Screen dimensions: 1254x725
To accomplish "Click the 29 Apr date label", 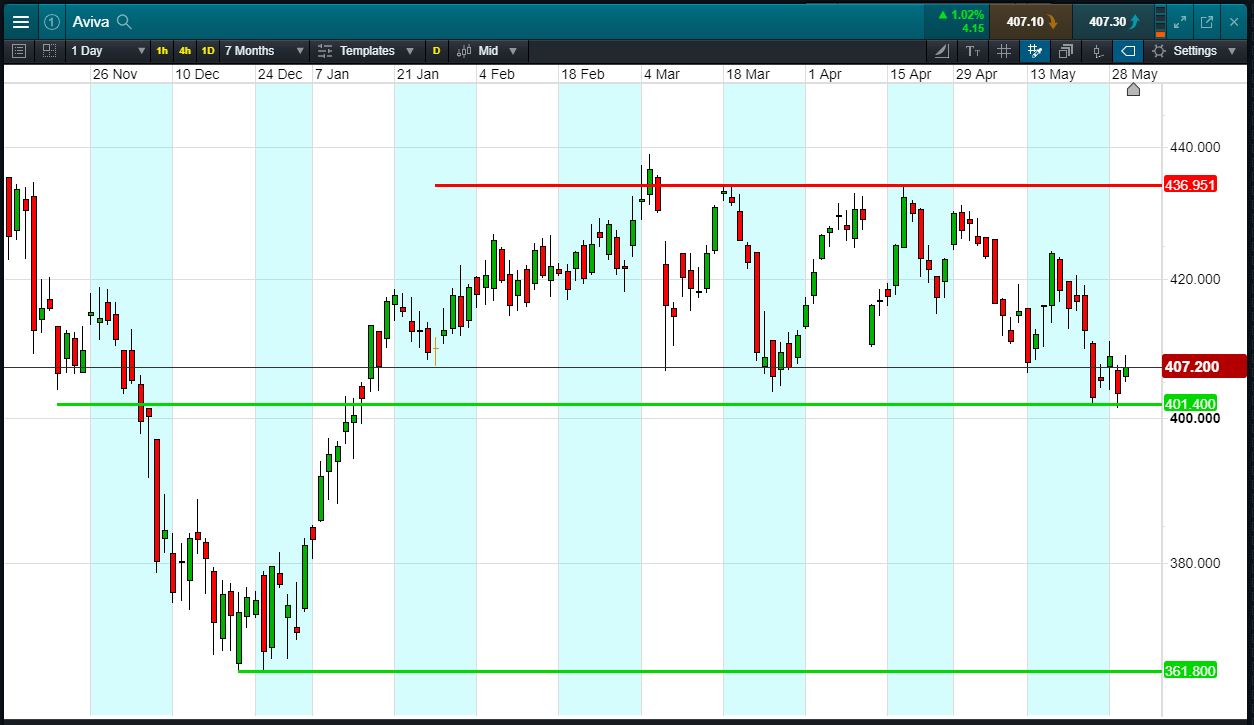I will coord(977,74).
